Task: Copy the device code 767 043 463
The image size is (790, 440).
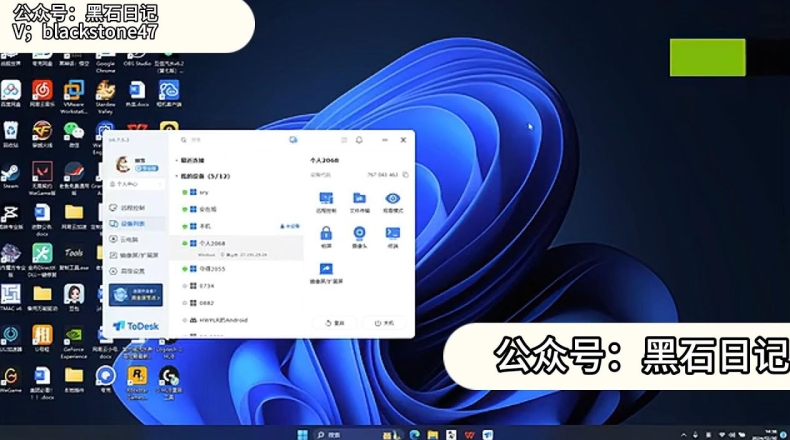Action: click(406, 175)
